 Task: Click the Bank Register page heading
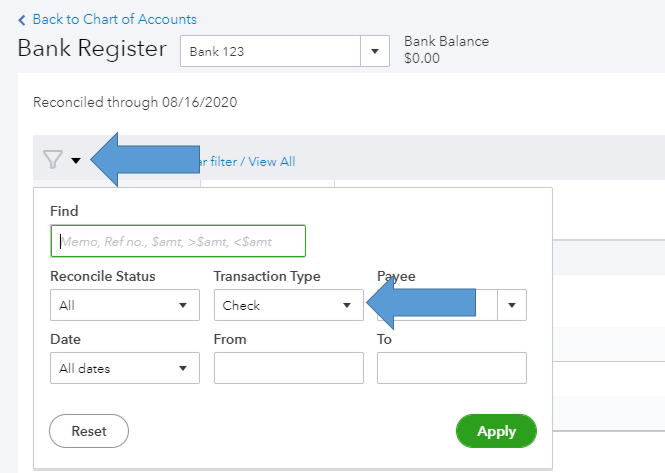coord(92,49)
